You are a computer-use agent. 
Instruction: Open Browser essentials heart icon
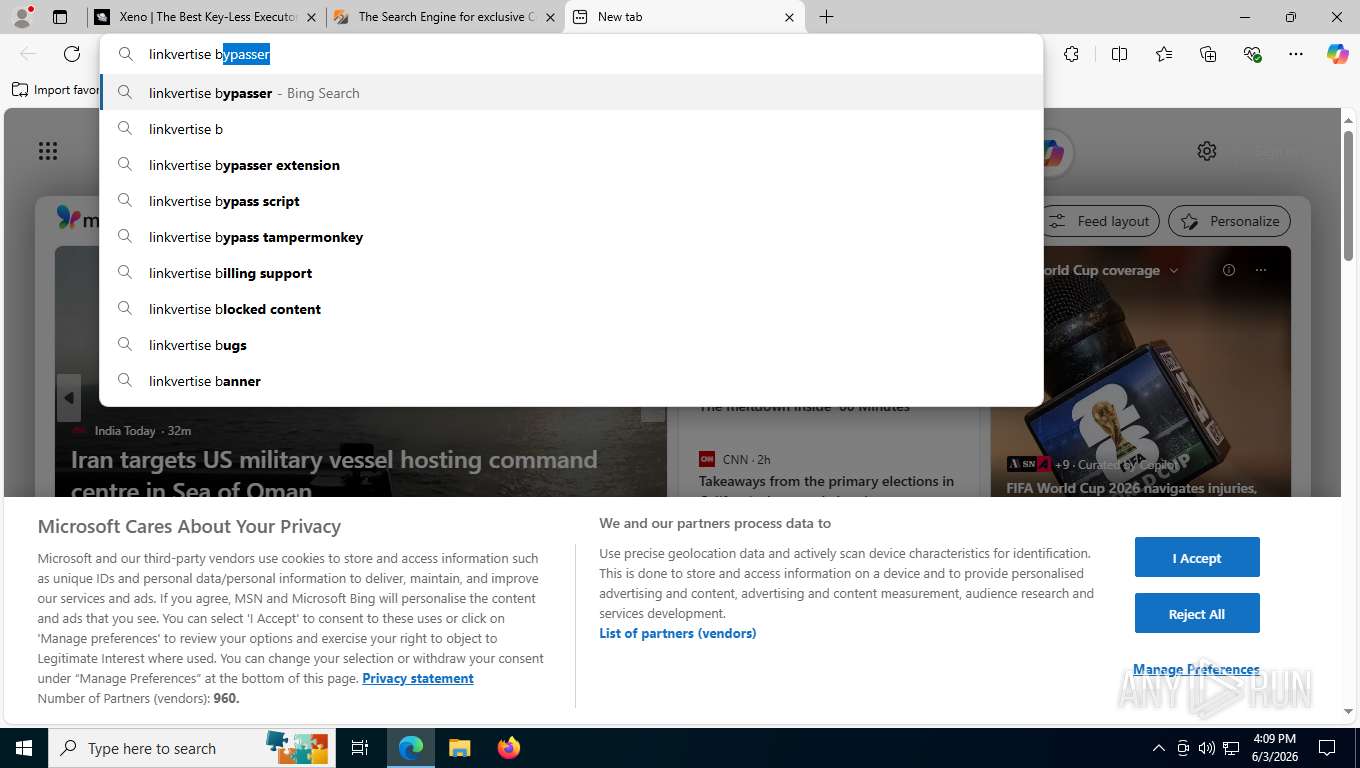pyautogui.click(x=1252, y=54)
